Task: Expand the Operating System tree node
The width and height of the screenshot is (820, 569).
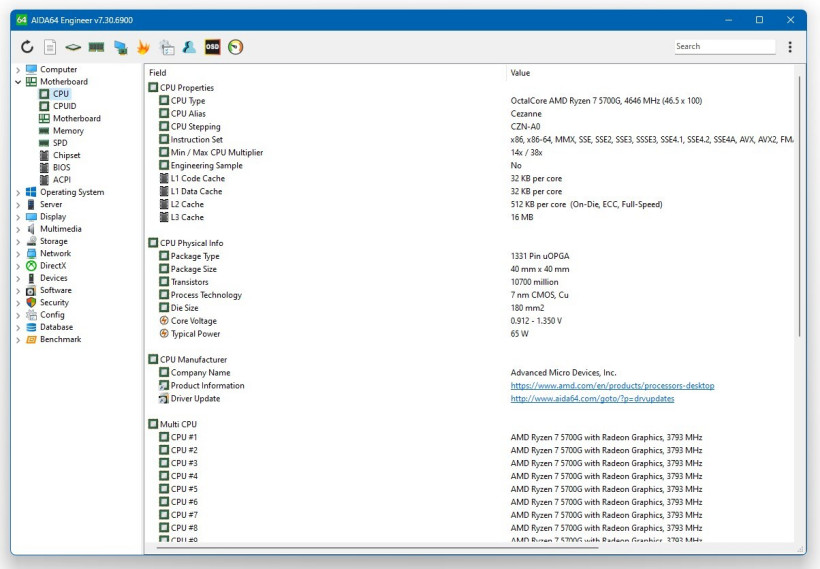Action: (18, 192)
